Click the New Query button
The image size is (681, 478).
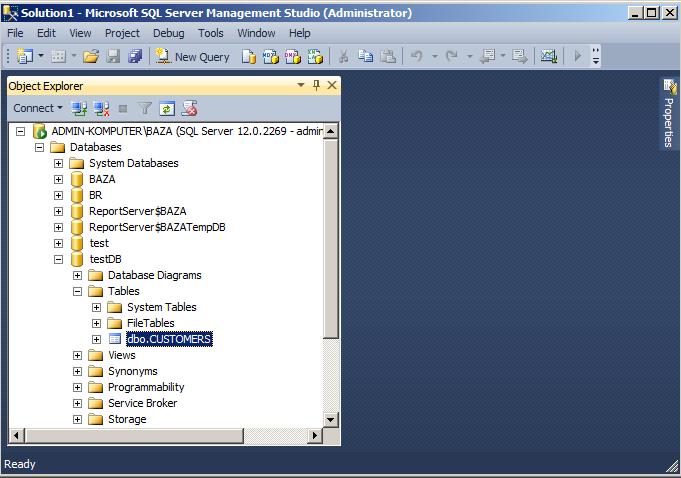[x=192, y=57]
